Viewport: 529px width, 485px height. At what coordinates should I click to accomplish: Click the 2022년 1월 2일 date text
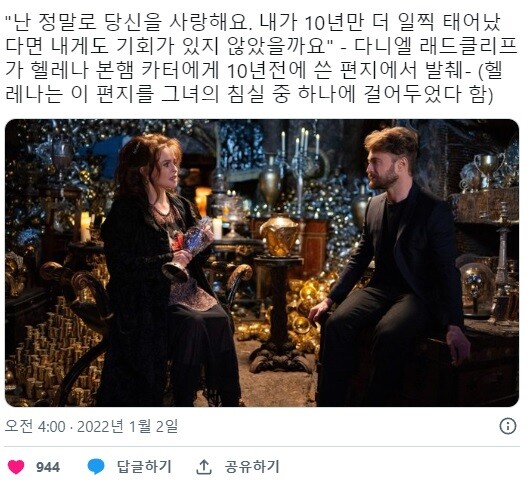tap(127, 427)
